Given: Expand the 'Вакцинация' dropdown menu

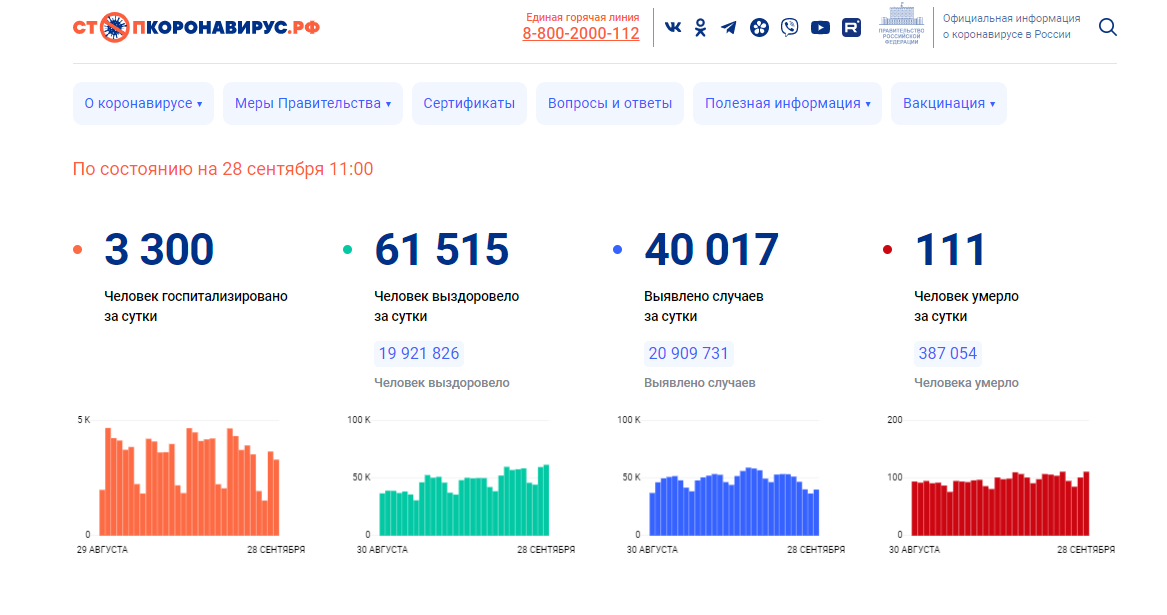Looking at the screenshot, I should click(x=948, y=103).
